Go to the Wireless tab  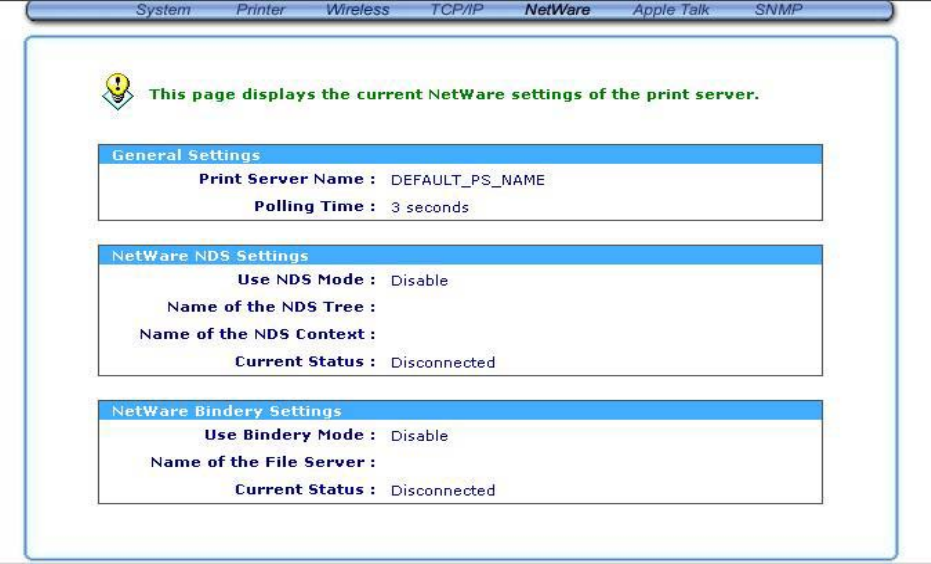click(x=357, y=10)
